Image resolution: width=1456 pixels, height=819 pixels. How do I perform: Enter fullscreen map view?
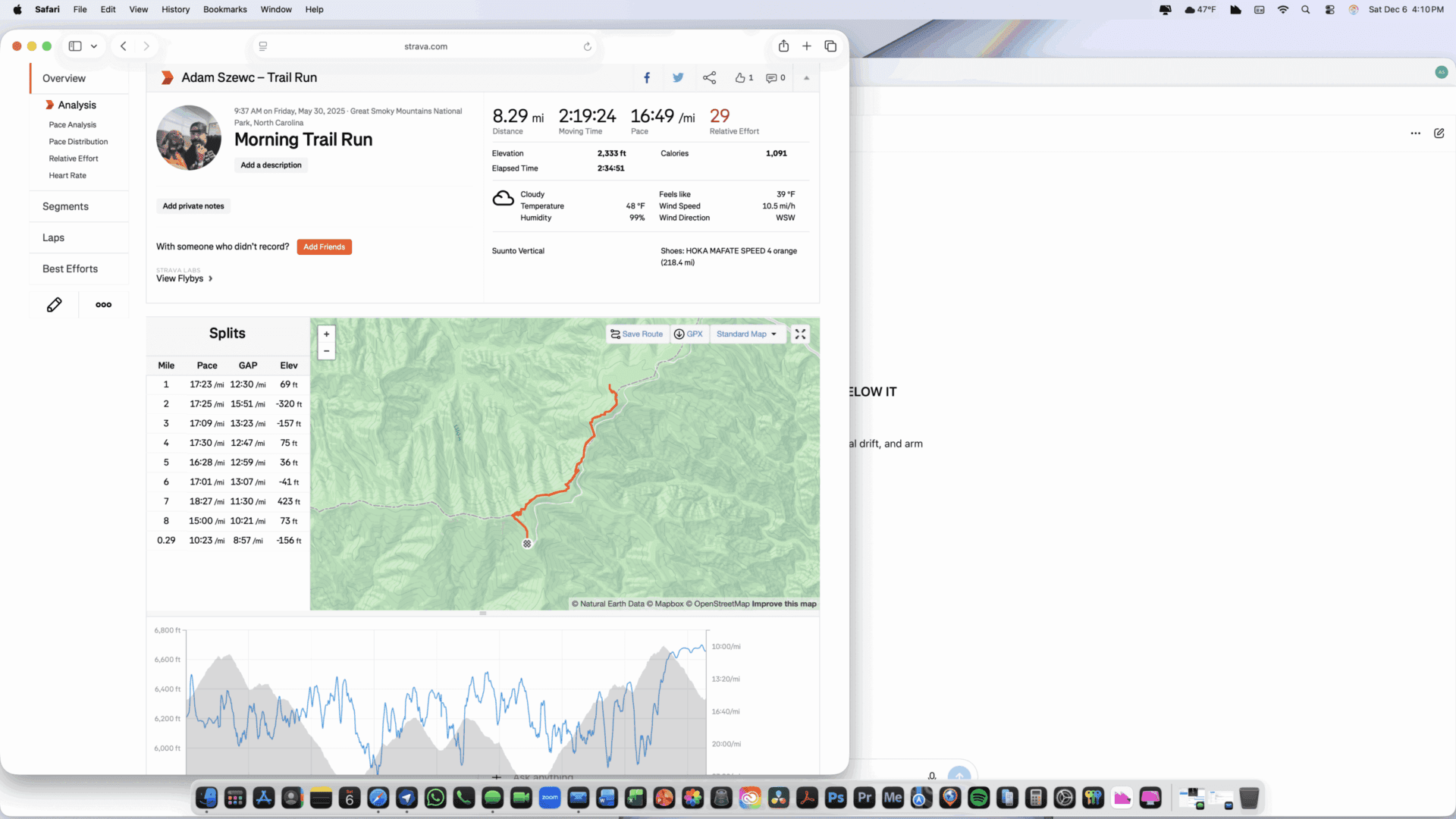tap(800, 334)
